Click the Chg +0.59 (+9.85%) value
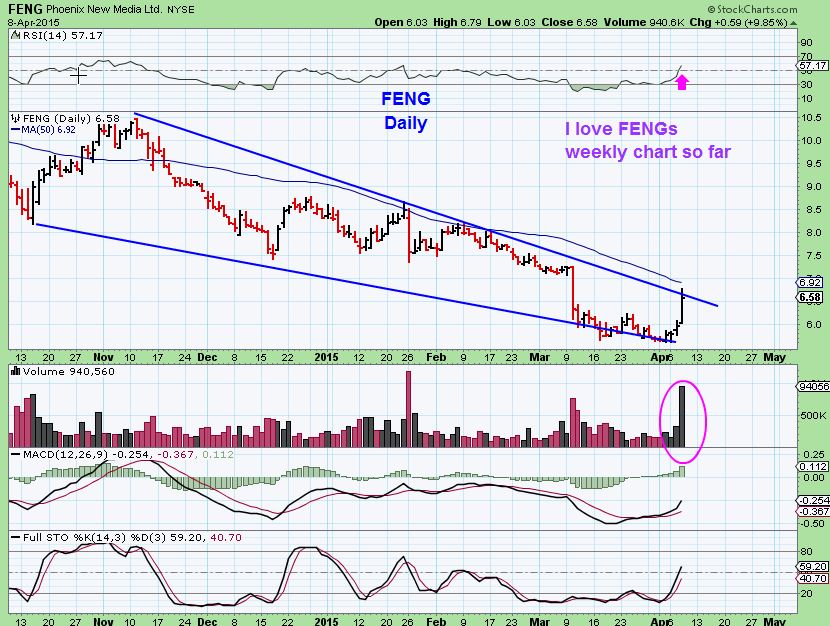 point(738,22)
